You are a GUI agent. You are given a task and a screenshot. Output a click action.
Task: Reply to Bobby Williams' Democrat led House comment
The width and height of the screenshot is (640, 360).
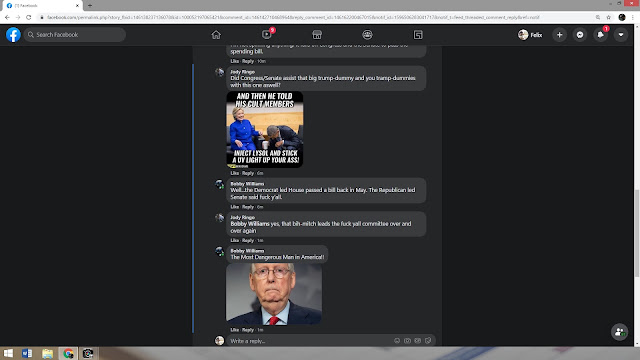tap(248, 207)
